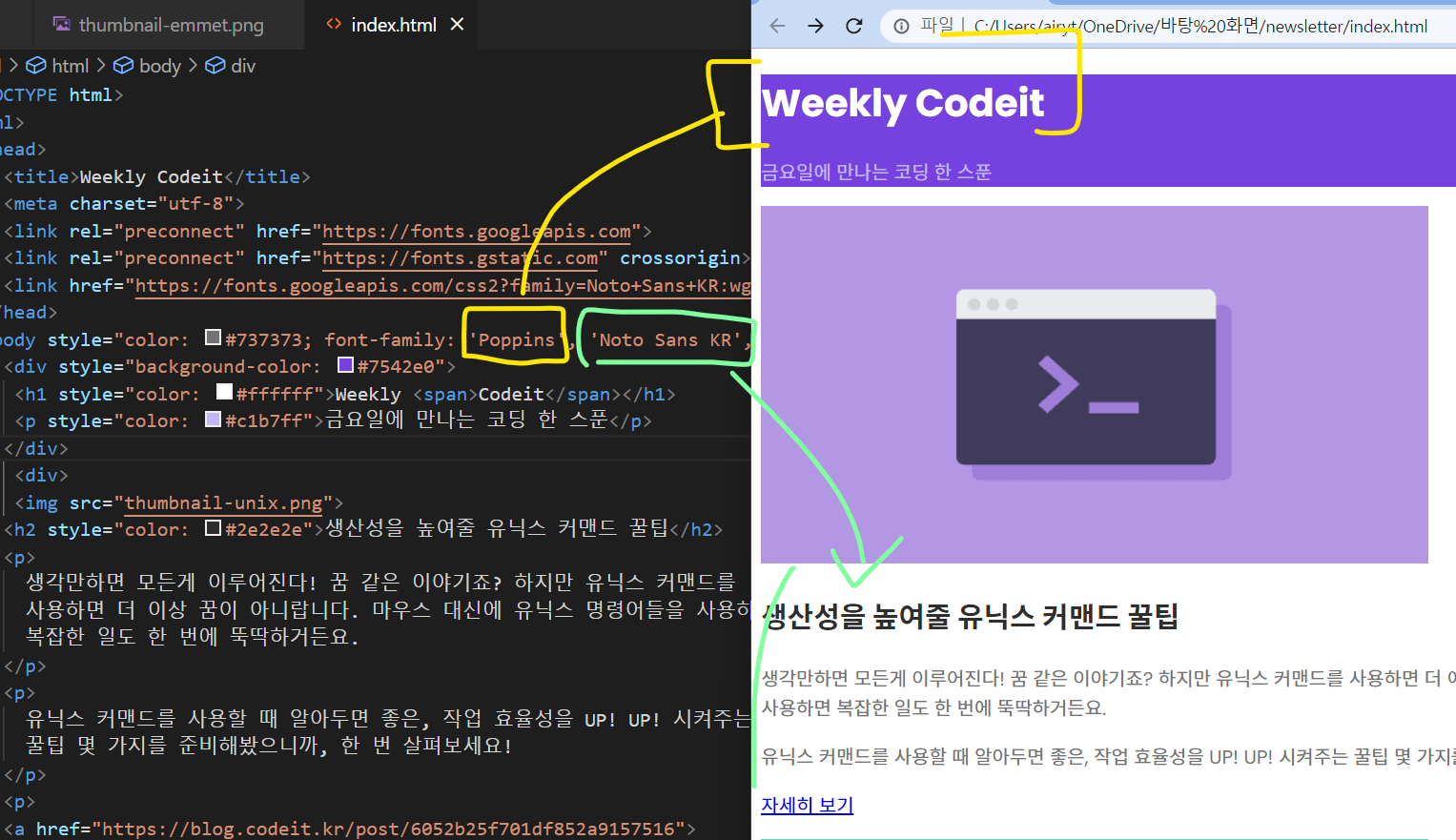Click the blog.codeit.kr href URL in code
Screen dimensions: 1456x840
(394, 829)
